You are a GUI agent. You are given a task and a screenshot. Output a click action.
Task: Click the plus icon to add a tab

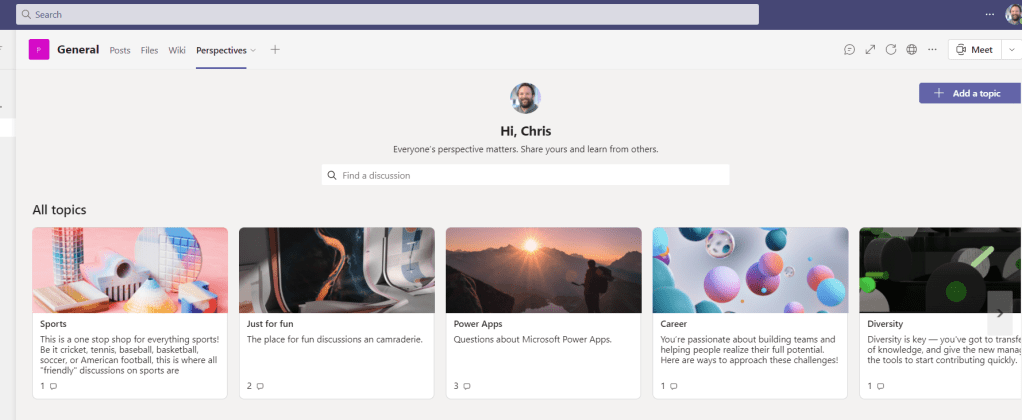275,50
